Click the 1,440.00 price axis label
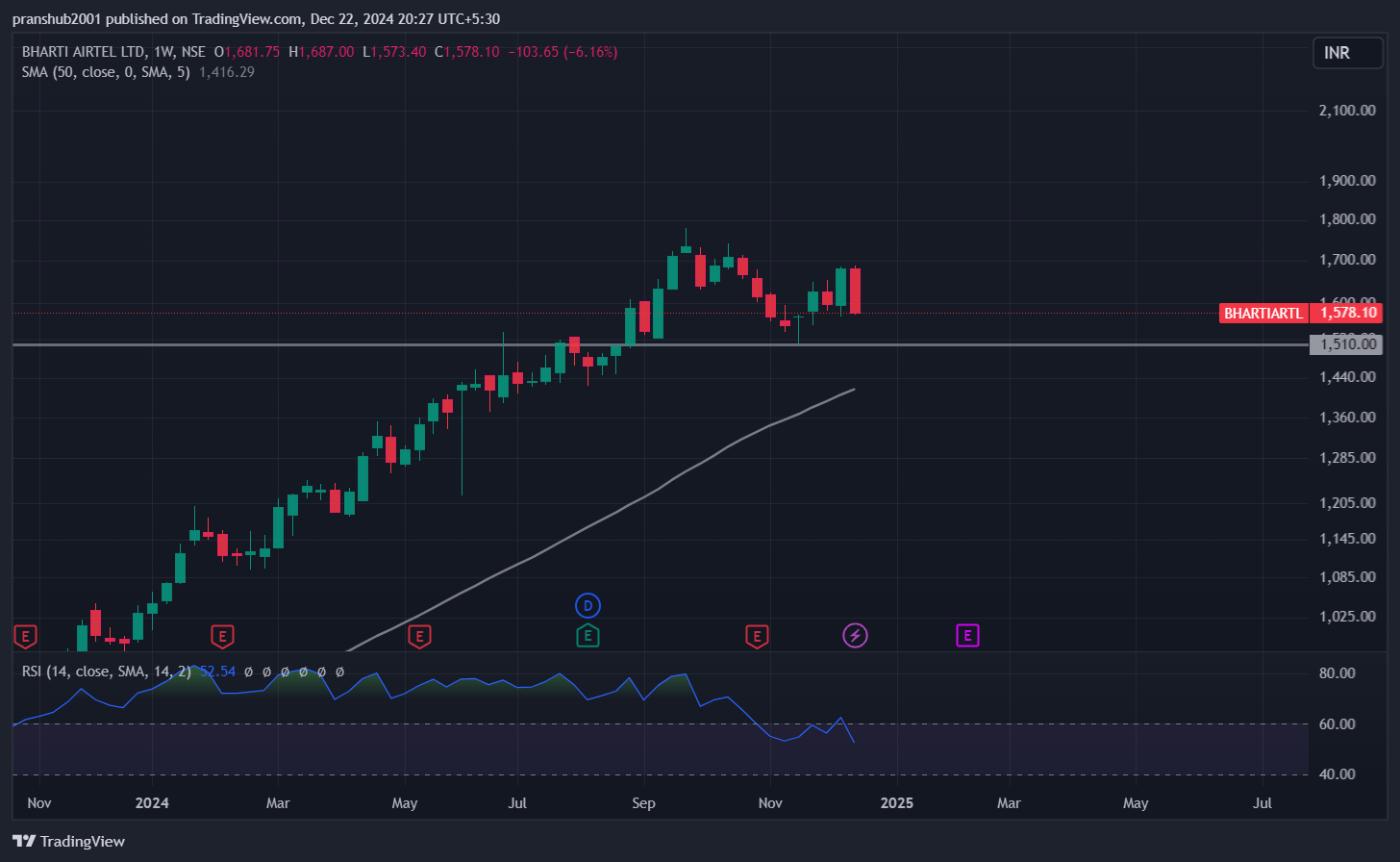This screenshot has height=862, width=1400. 1347,377
